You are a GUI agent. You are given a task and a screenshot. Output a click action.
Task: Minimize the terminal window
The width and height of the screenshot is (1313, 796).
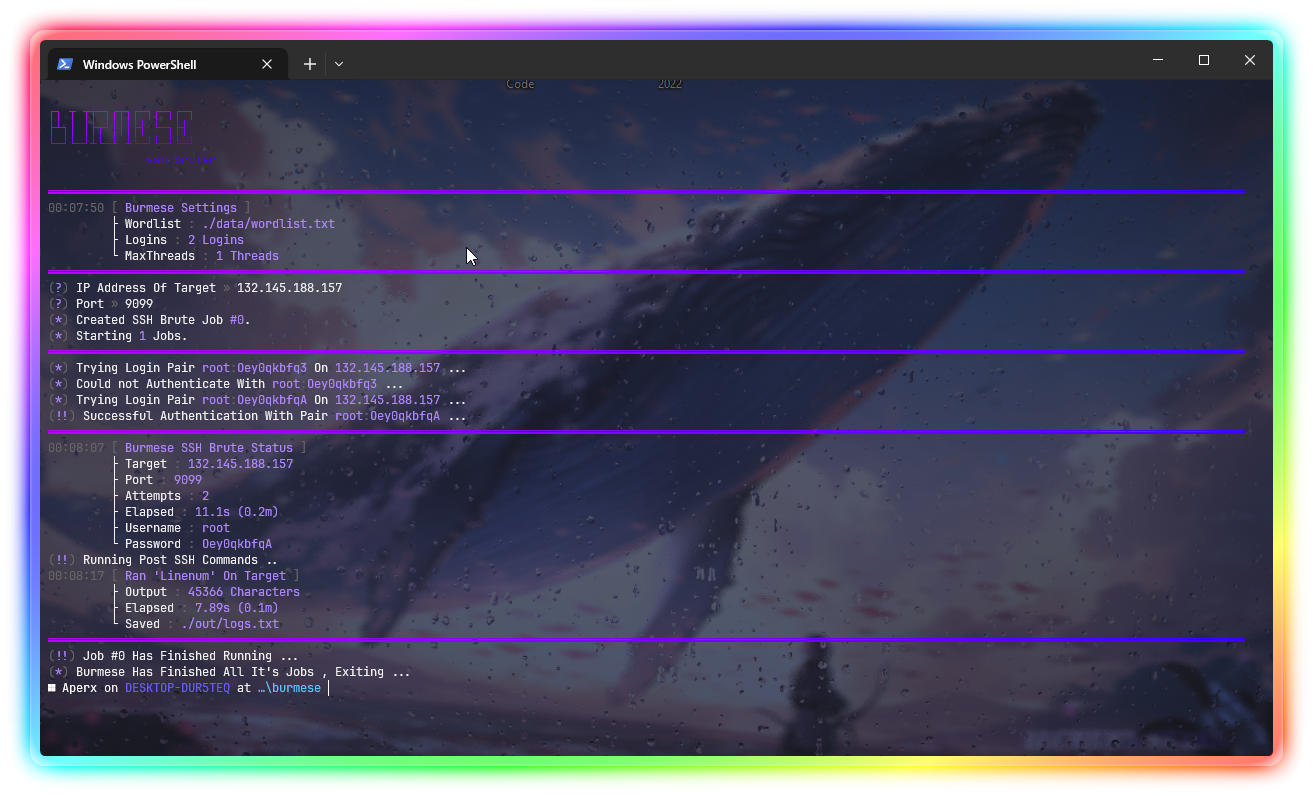(1158, 60)
